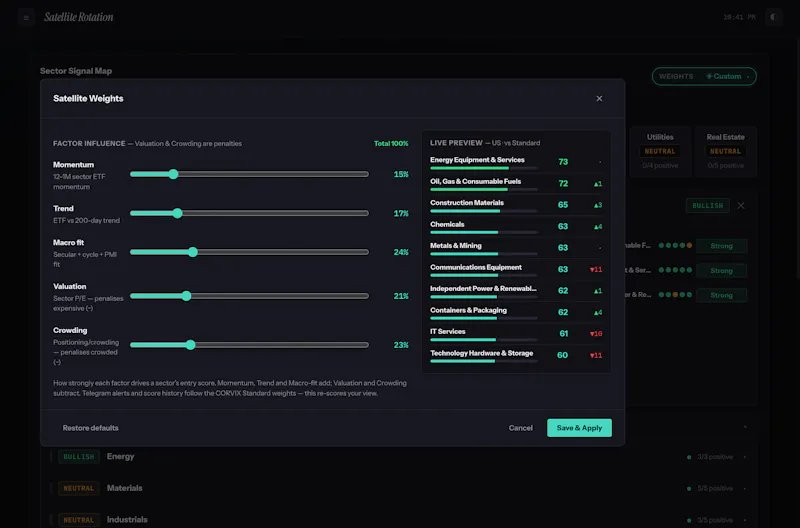This screenshot has height=528, width=800.
Task: Adjust the Trend slider handle
Action: [177, 213]
